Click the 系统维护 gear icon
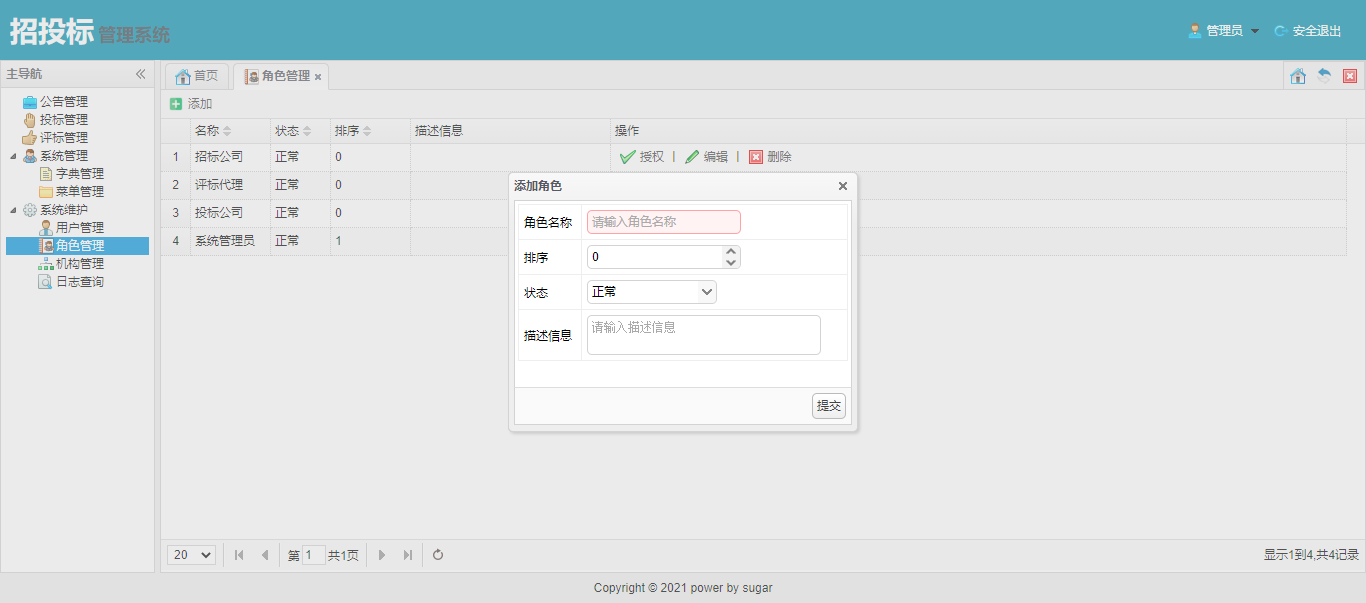The image size is (1366, 603). (30, 209)
